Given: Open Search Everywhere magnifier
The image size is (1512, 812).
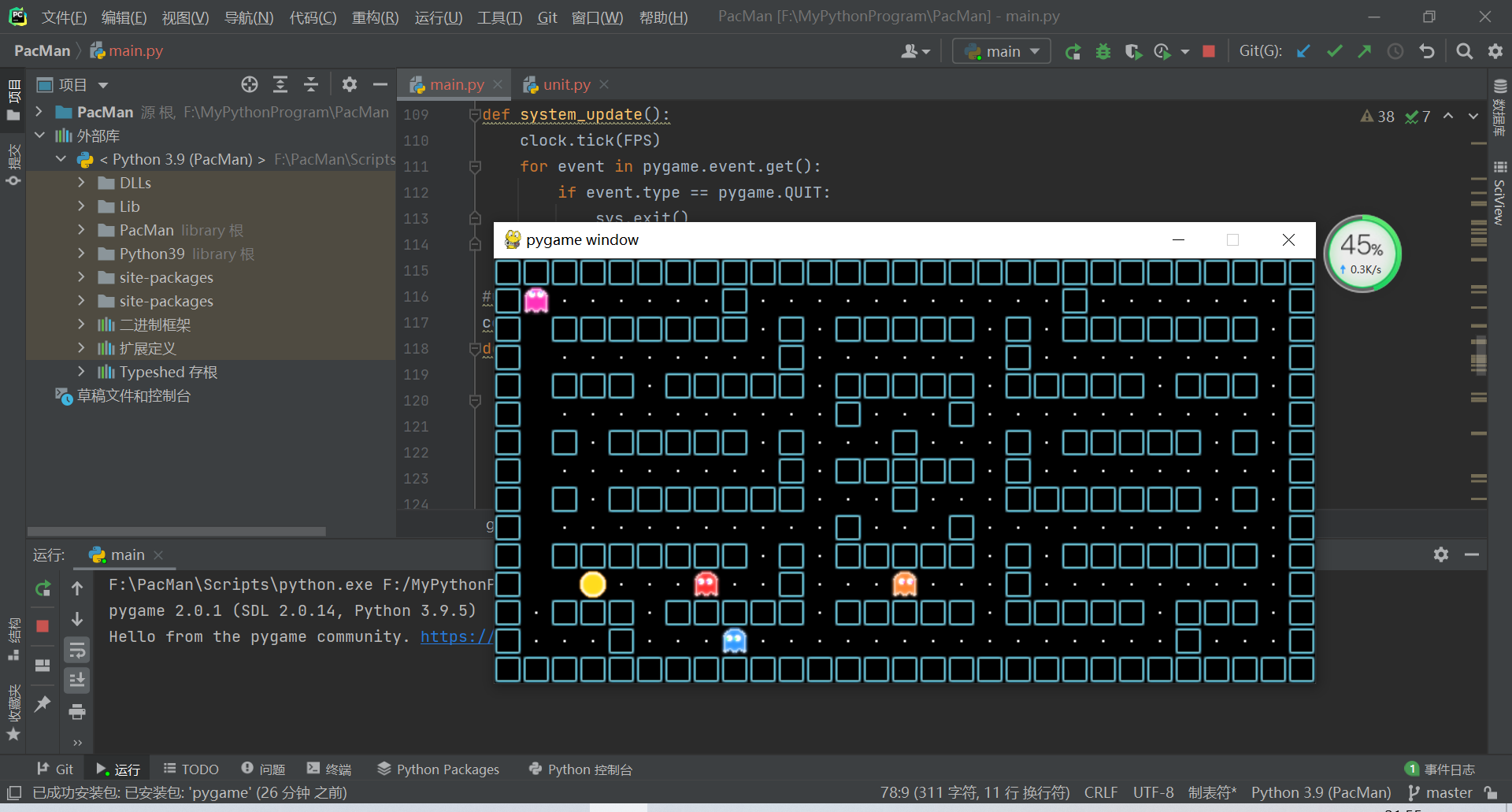Looking at the screenshot, I should pos(1464,51).
